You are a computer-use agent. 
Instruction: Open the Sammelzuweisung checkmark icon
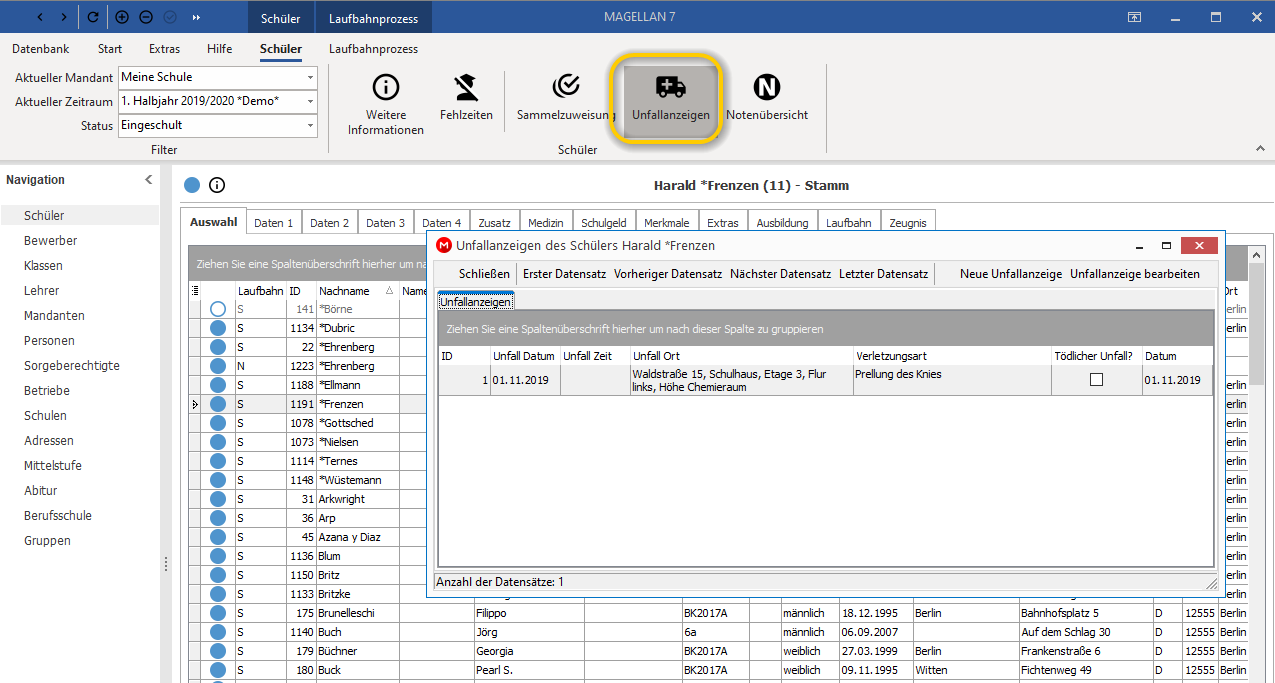pos(566,87)
